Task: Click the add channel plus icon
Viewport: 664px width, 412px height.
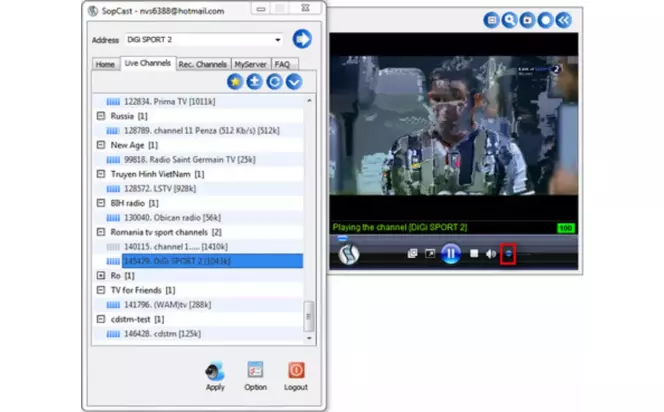Action: point(255,82)
